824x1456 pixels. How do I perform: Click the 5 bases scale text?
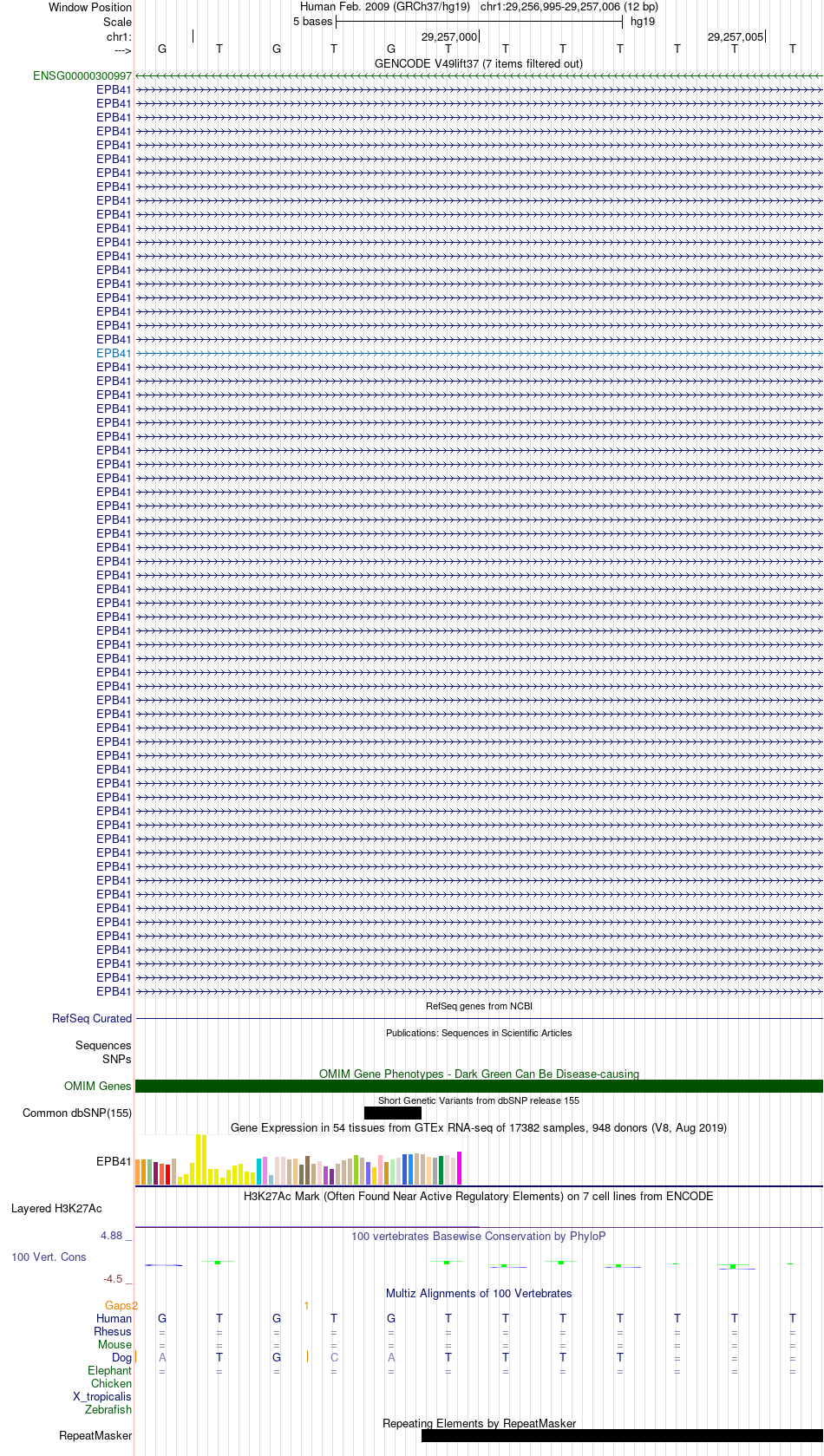click(312, 22)
